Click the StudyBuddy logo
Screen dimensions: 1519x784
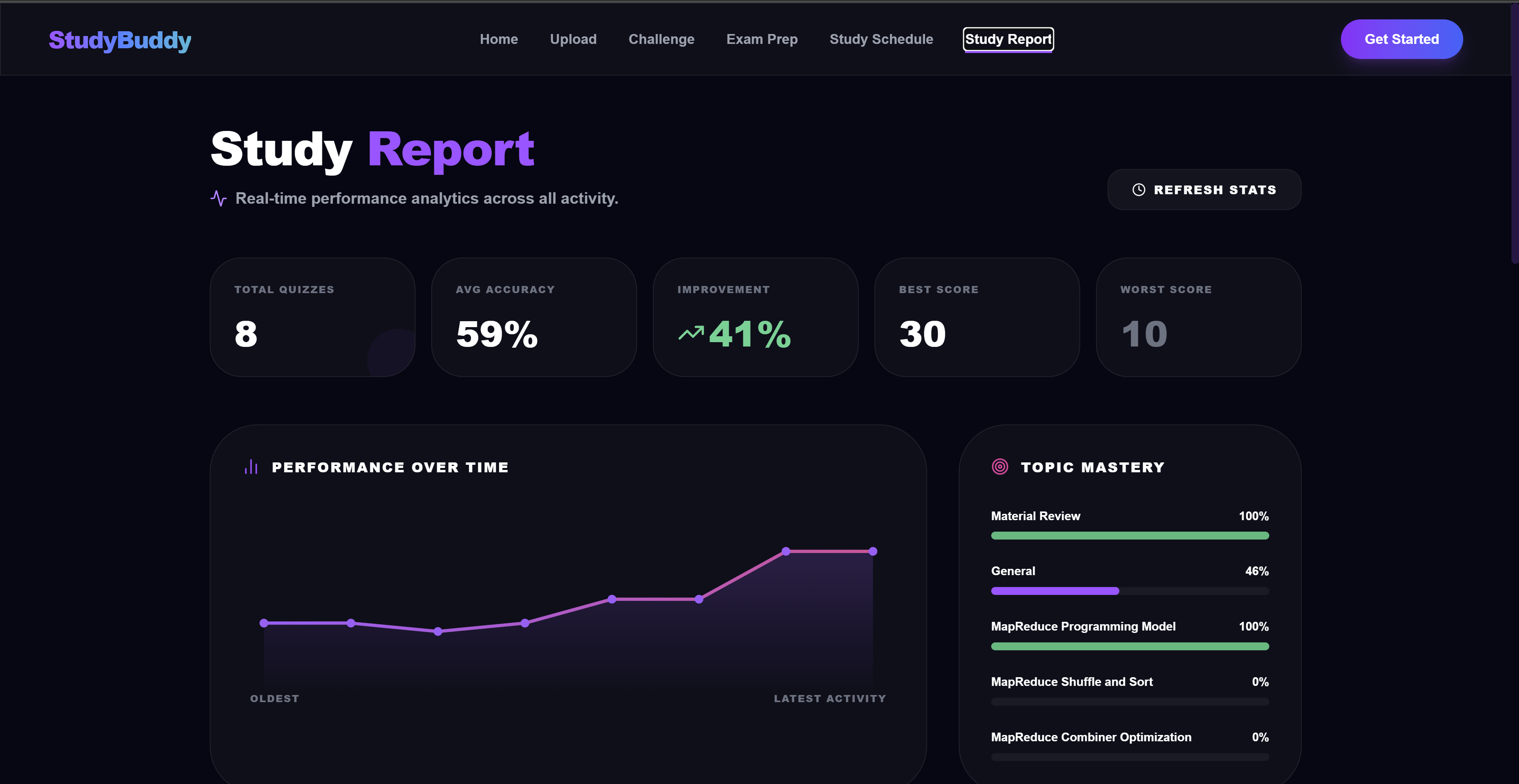coord(120,40)
